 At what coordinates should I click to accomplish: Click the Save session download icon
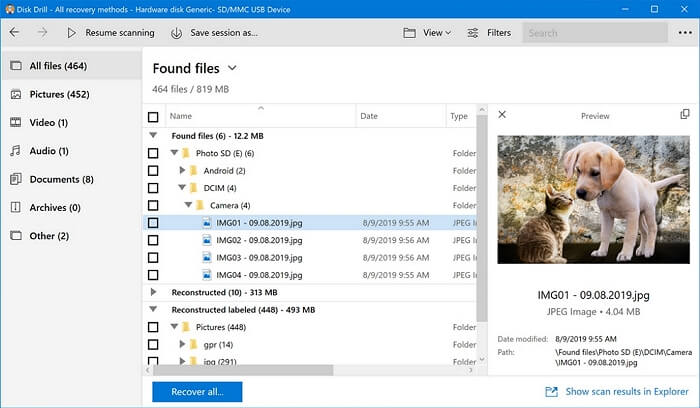pyautogui.click(x=176, y=33)
